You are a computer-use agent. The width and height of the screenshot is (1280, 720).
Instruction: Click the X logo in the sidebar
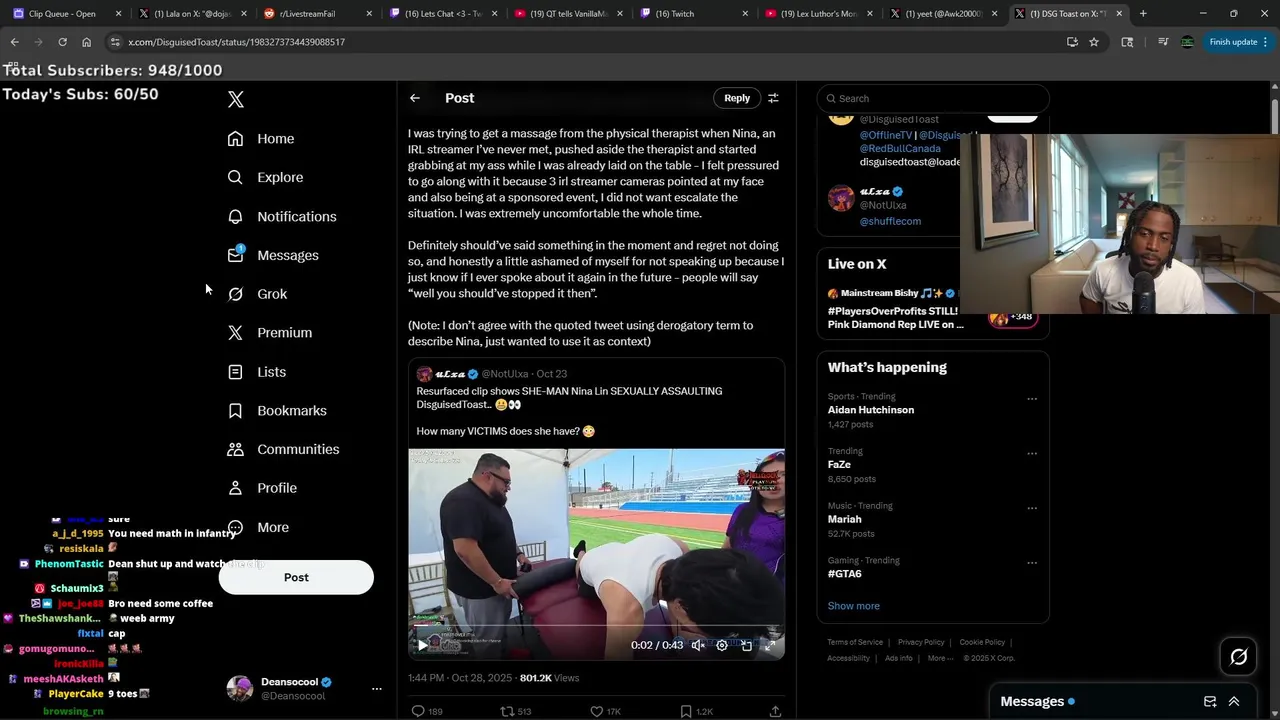pos(236,99)
